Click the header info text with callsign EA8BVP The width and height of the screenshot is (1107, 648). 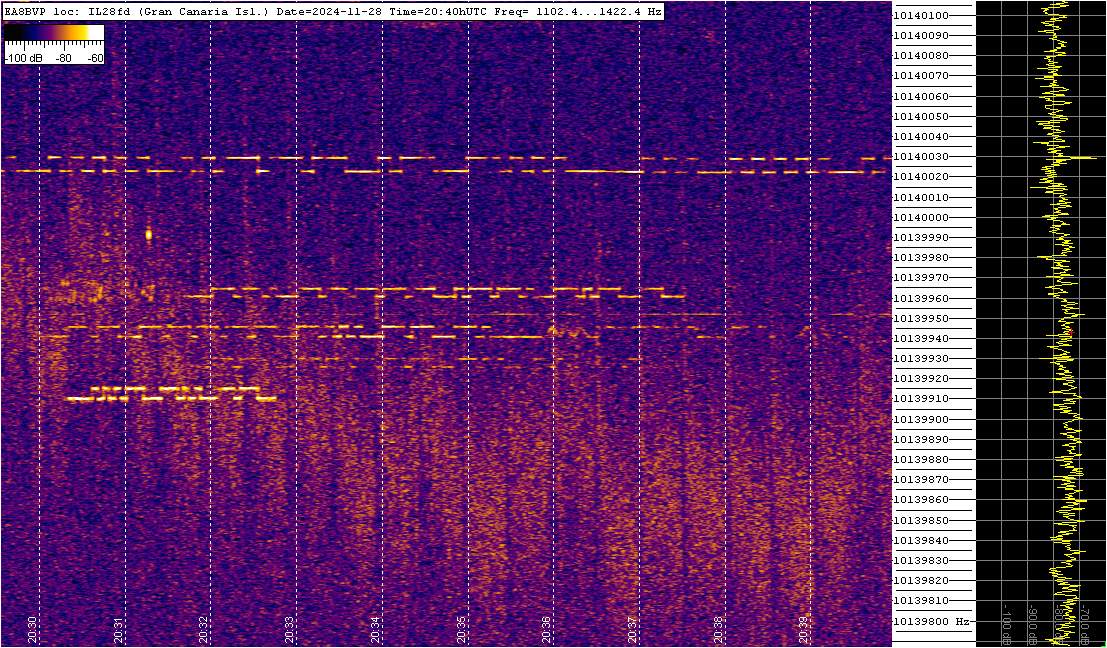pos(333,11)
